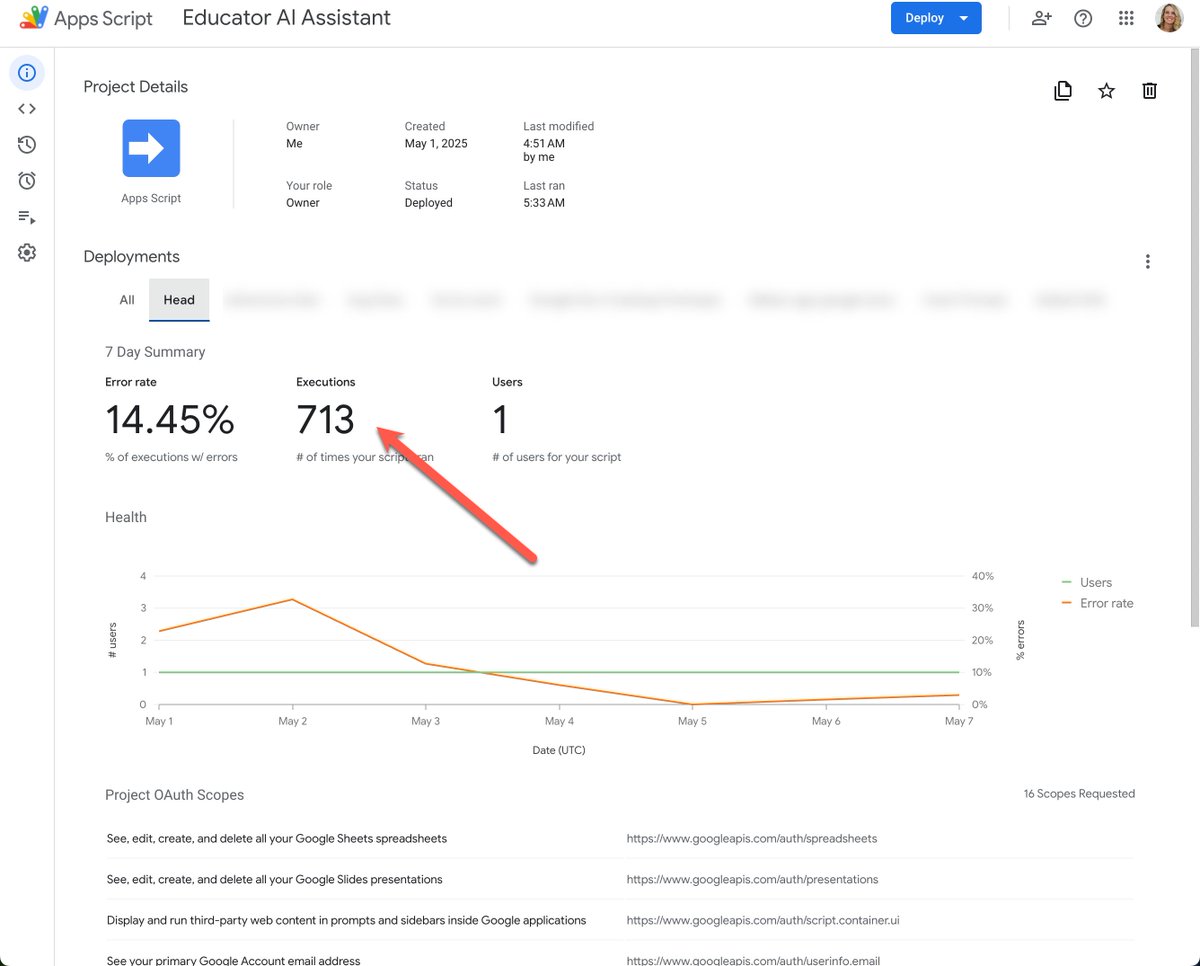The image size is (1200, 966).
Task: Open Apps Script help
Action: tap(1083, 18)
